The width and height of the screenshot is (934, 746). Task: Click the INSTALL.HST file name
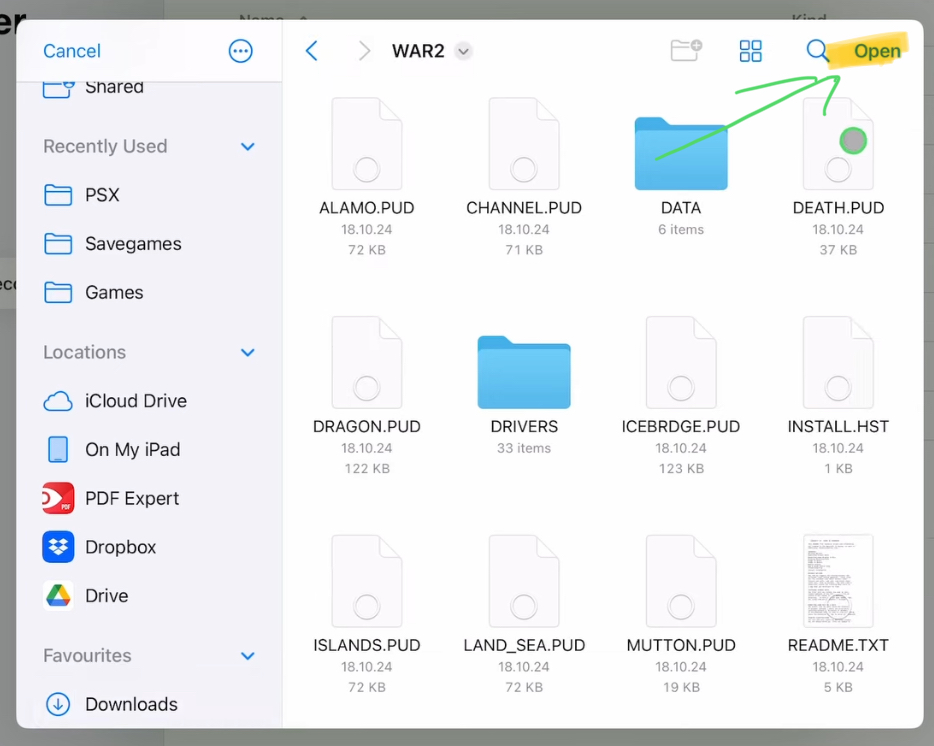(838, 427)
